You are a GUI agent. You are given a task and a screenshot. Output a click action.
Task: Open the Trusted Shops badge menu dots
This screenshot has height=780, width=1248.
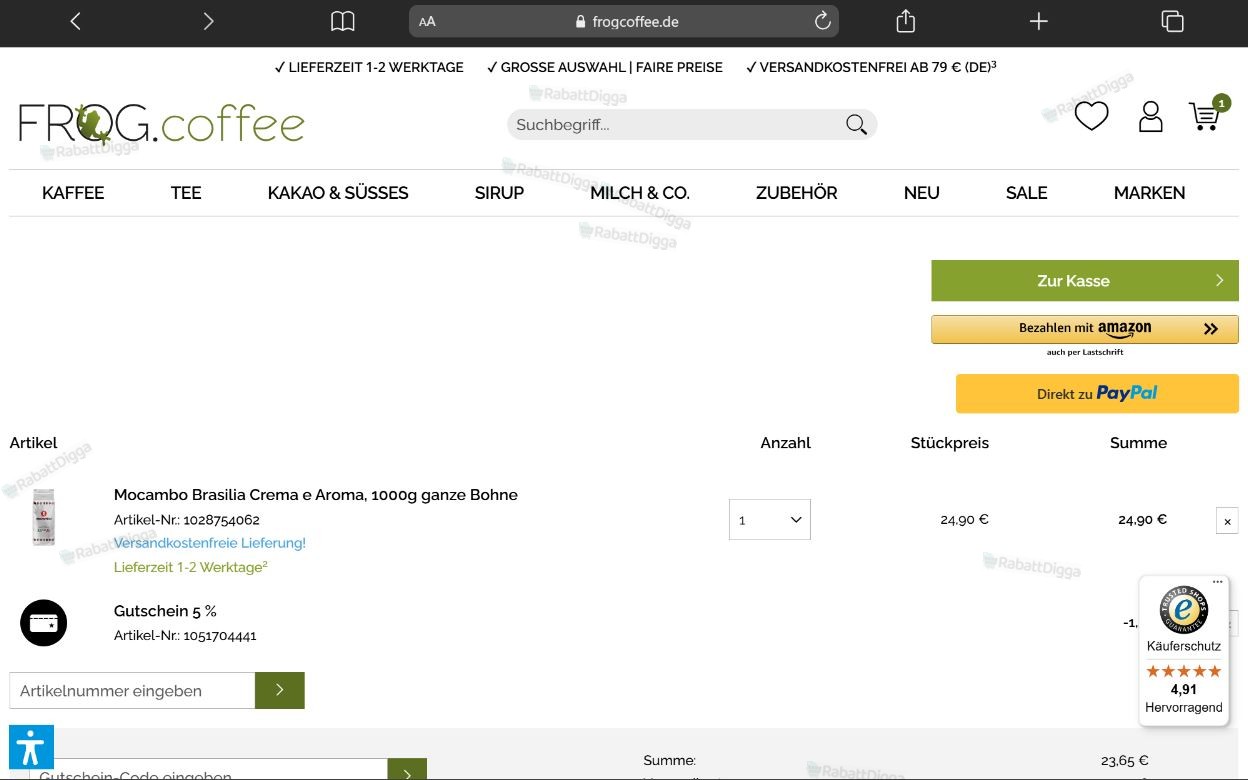click(x=1217, y=582)
